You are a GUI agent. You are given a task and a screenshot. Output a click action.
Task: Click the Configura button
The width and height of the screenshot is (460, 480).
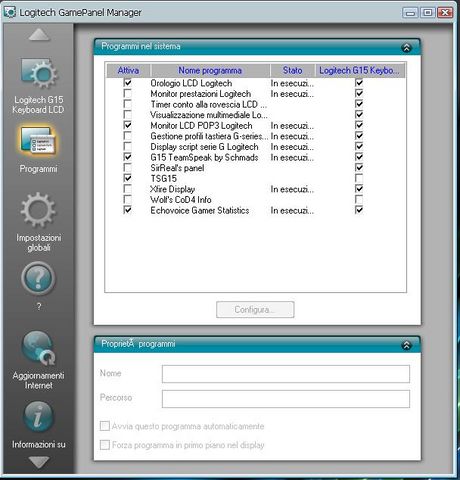point(255,310)
